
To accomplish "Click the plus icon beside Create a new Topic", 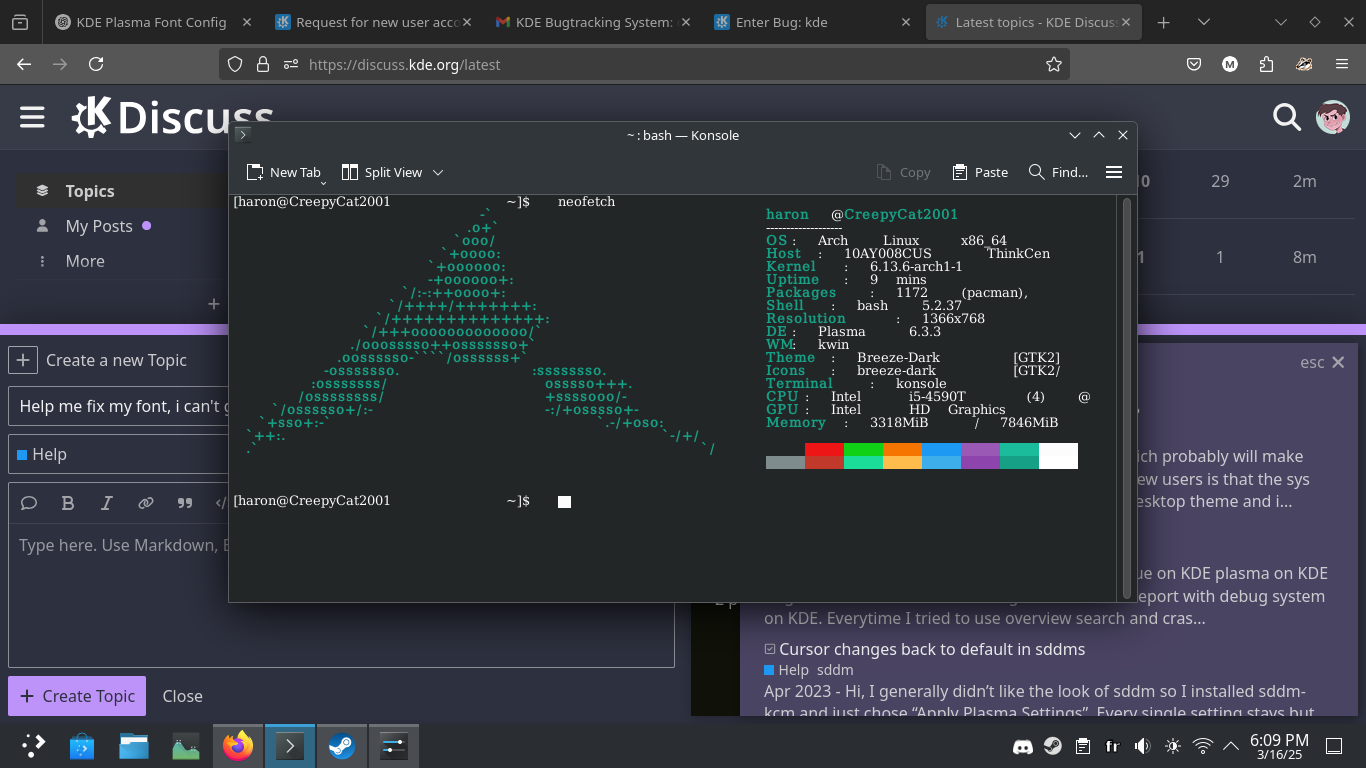I will pyautogui.click(x=23, y=360).
